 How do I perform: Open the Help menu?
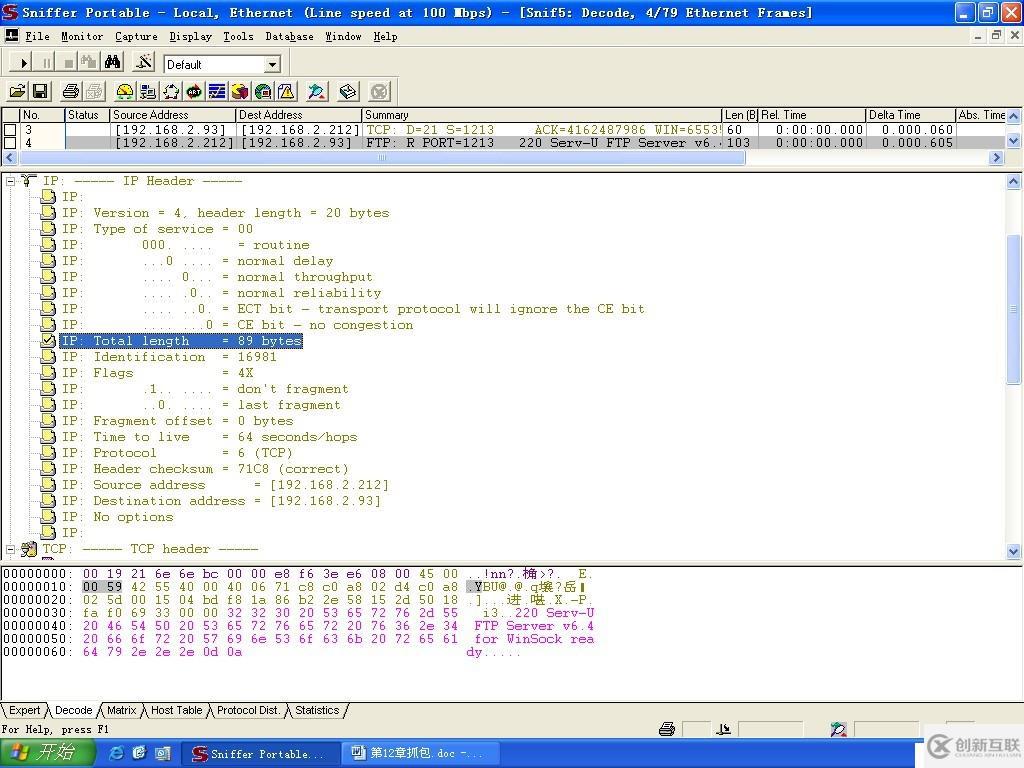coord(385,37)
